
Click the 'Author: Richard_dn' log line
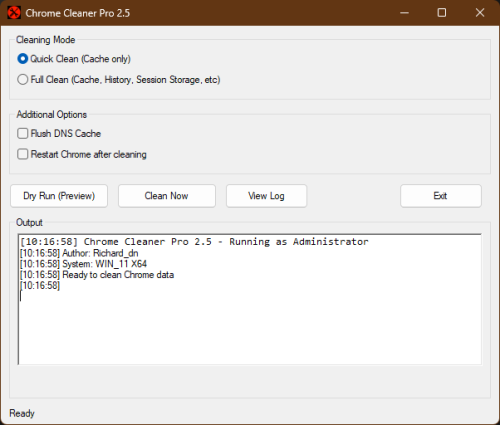pyautogui.click(x=79, y=253)
